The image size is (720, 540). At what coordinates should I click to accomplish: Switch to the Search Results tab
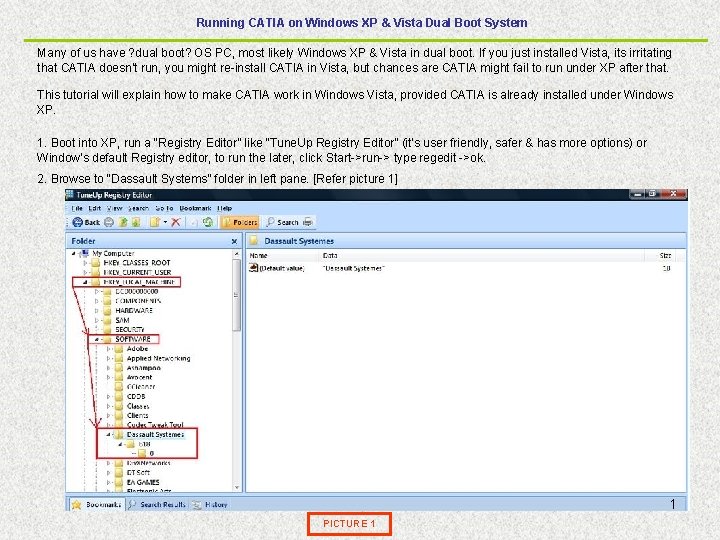click(x=157, y=504)
